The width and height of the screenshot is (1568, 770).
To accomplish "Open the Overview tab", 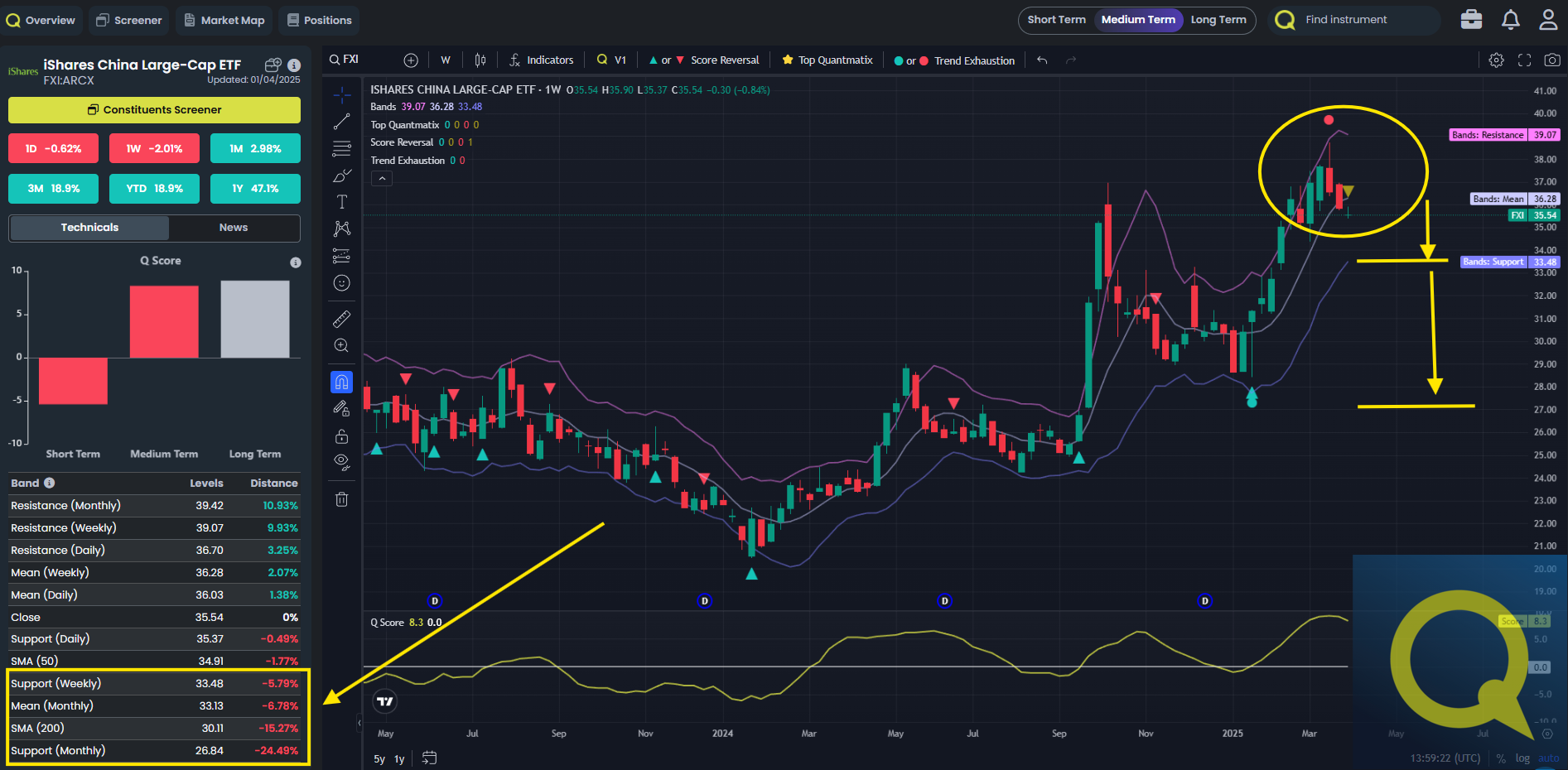I will 41,20.
